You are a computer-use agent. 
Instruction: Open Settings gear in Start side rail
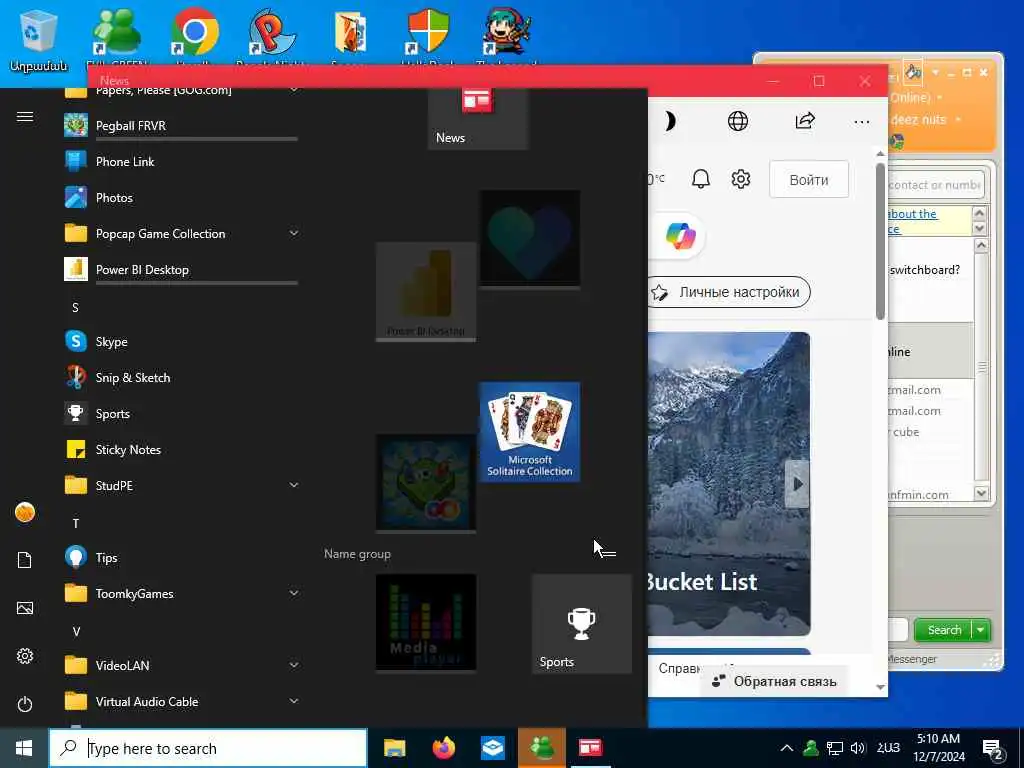25,656
